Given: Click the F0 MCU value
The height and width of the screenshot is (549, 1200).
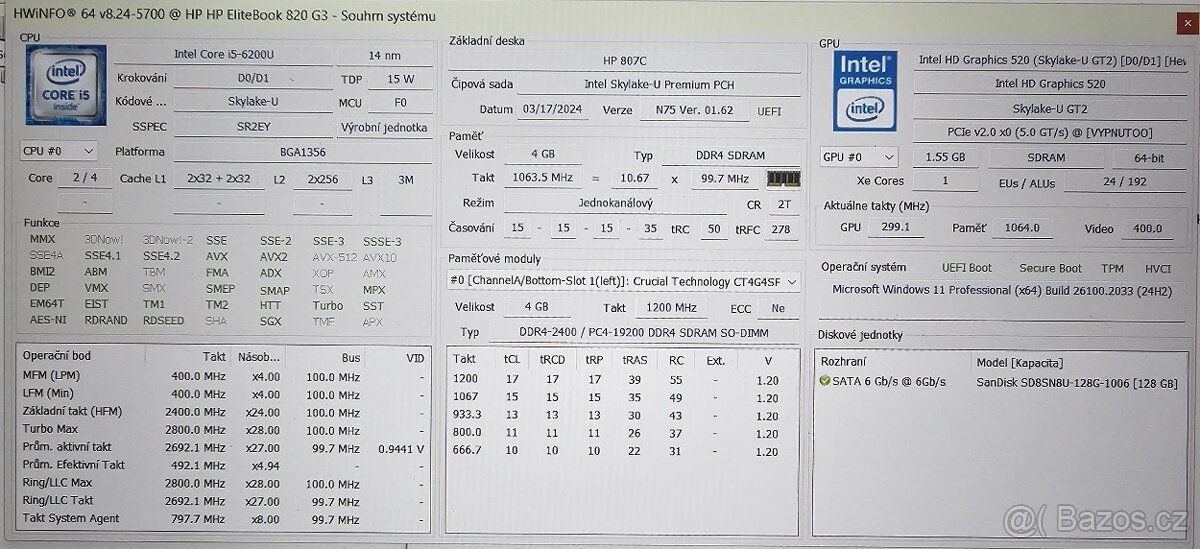Looking at the screenshot, I should coord(400,102).
